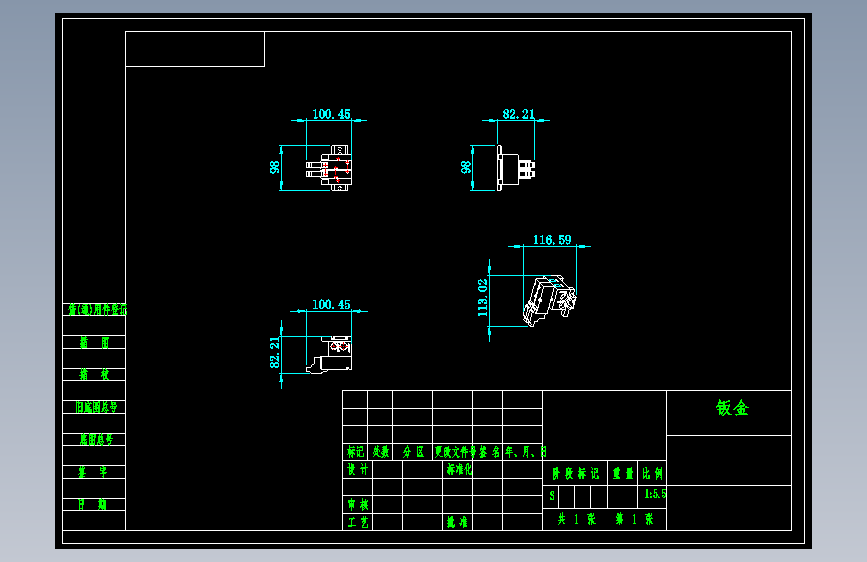This screenshot has width=867, height=562.
Task: Select the 借(通)用件登记 label
Action: [x=97, y=310]
